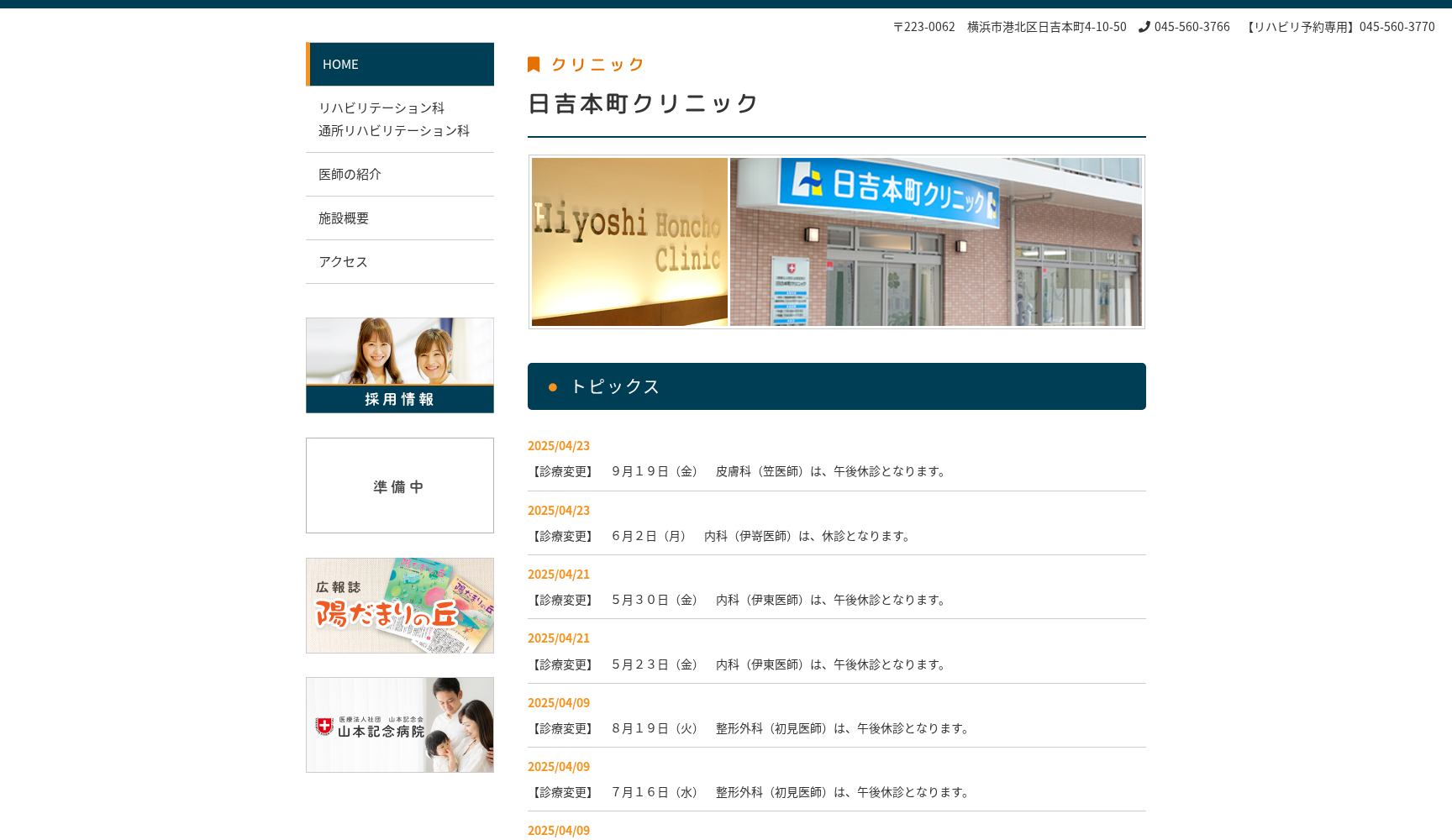The height and width of the screenshot is (840, 1452).
Task: Go to 医師の紹介 page
Action: [350, 175]
